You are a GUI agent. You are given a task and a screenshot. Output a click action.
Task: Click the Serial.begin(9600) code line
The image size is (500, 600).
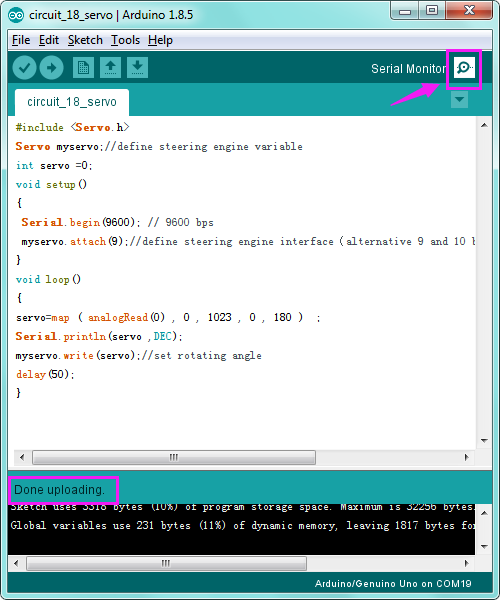coord(117,222)
